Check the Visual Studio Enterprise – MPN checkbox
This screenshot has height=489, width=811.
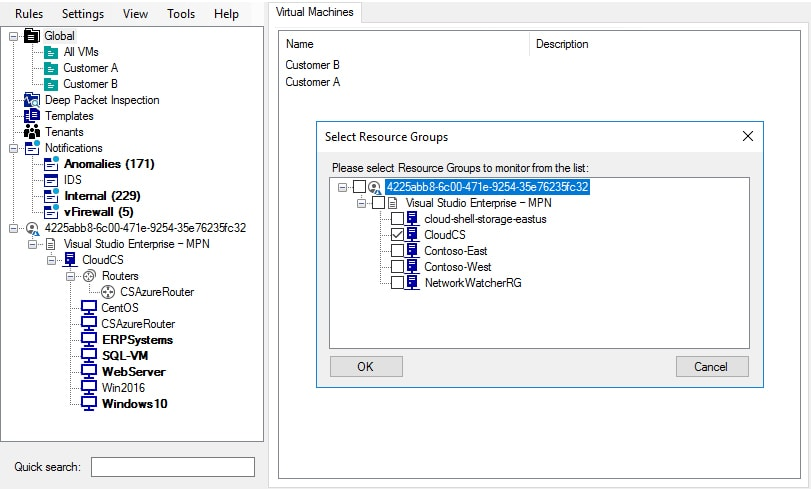coord(379,203)
